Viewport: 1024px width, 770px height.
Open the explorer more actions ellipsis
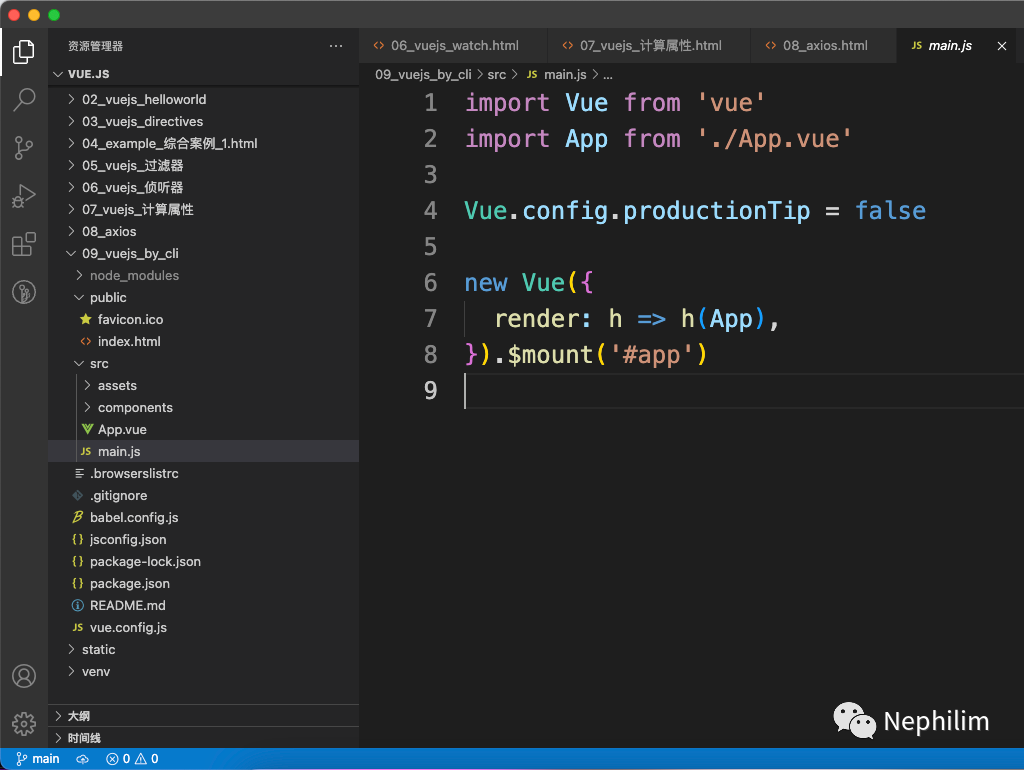tap(336, 46)
